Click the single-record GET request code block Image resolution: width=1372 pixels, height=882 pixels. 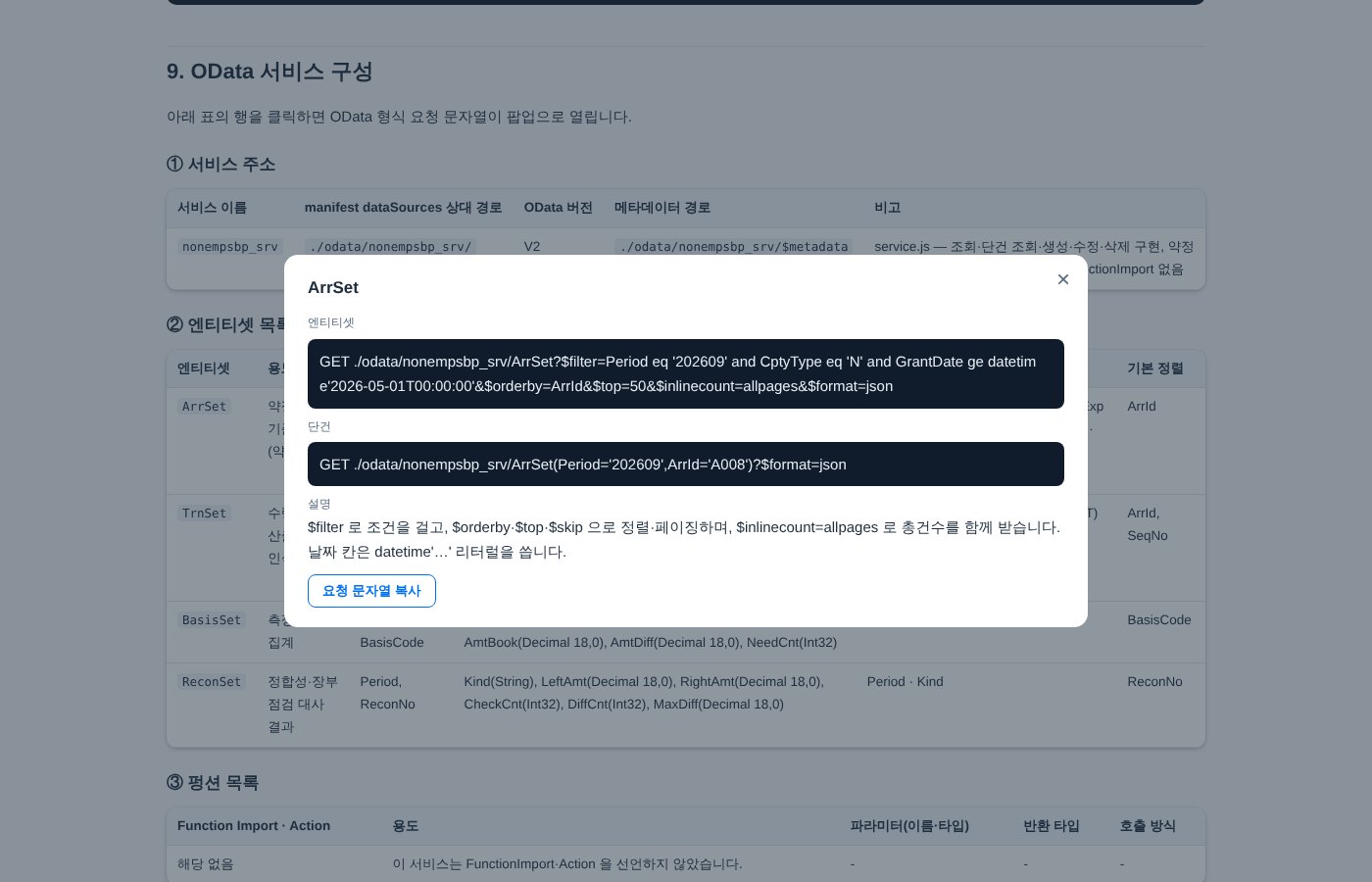(x=686, y=464)
